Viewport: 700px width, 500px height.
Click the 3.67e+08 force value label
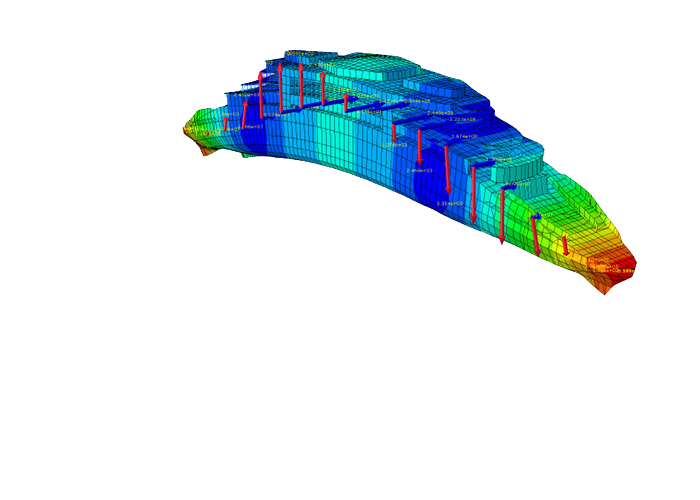point(464,135)
